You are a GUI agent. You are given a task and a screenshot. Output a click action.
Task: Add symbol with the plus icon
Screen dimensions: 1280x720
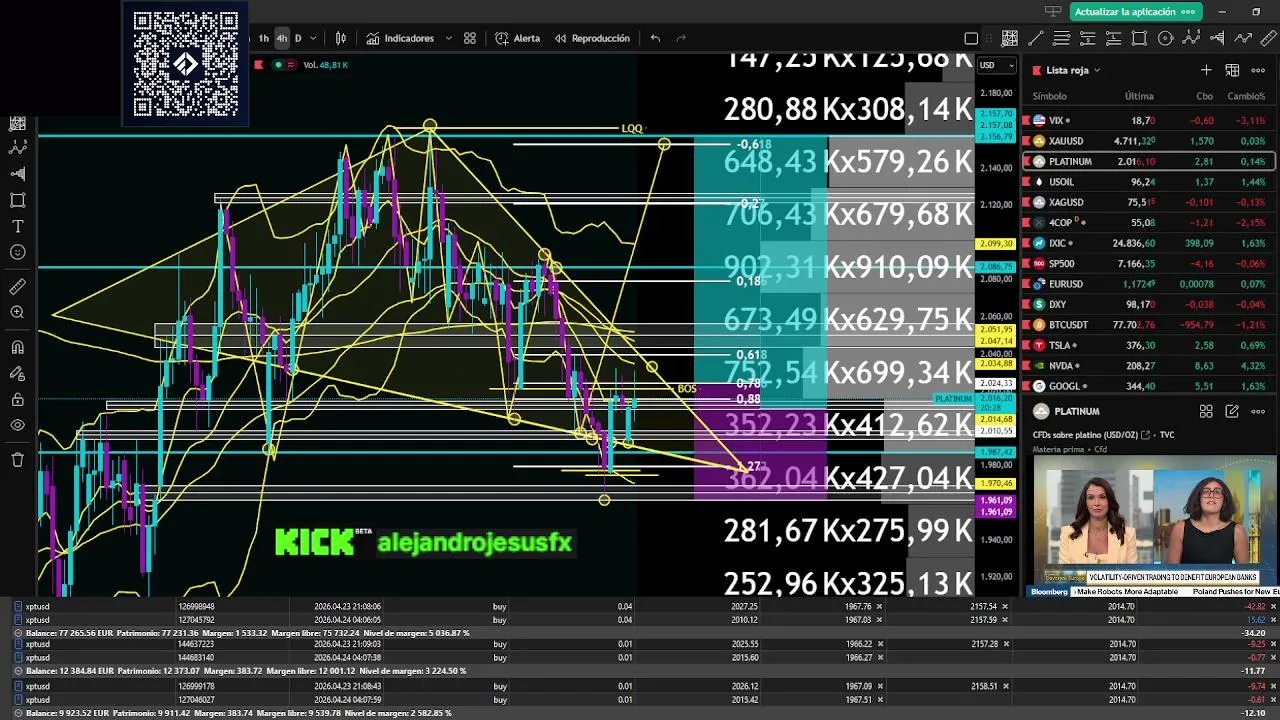pos(1206,70)
